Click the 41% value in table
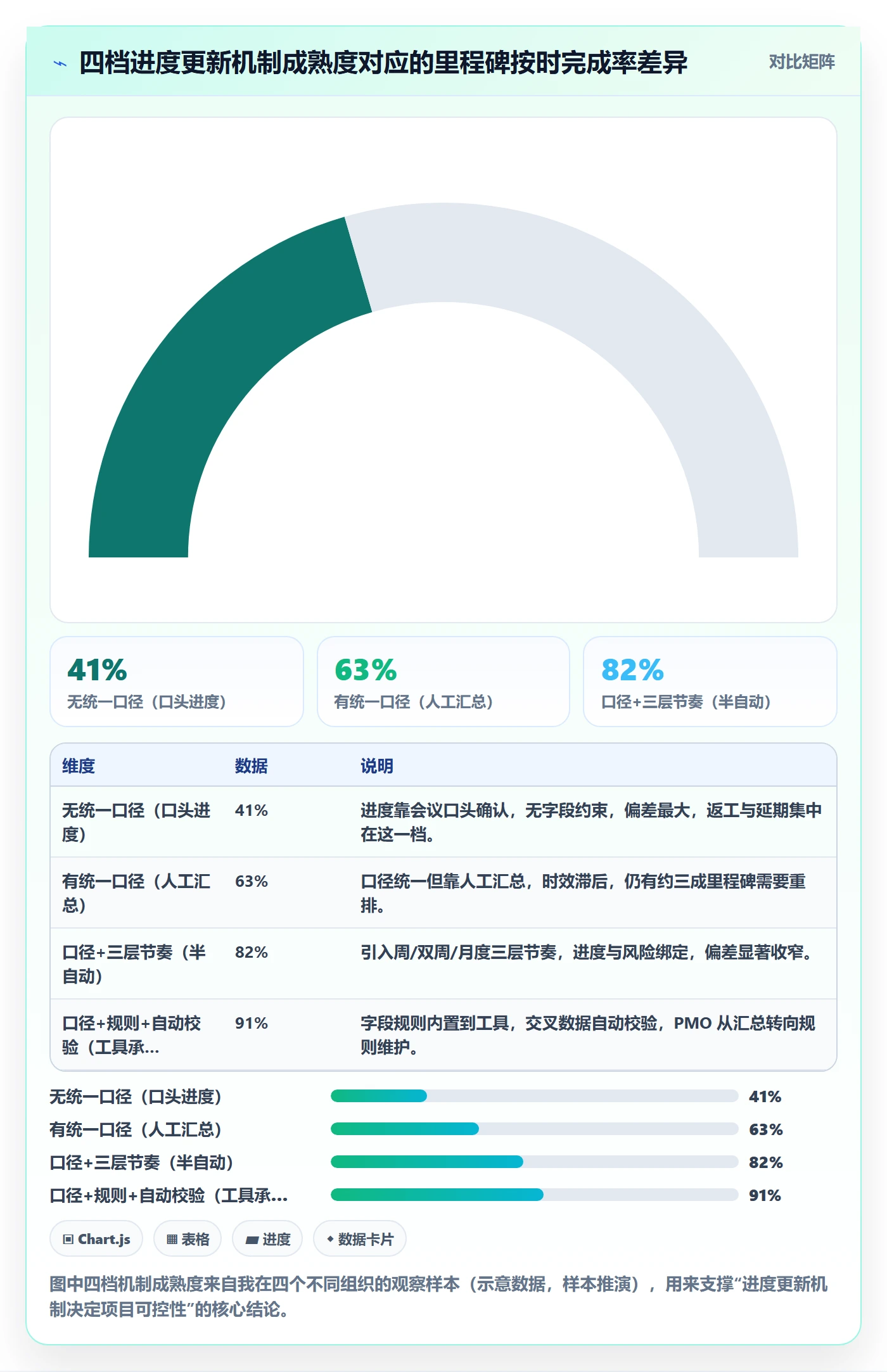 coord(252,810)
